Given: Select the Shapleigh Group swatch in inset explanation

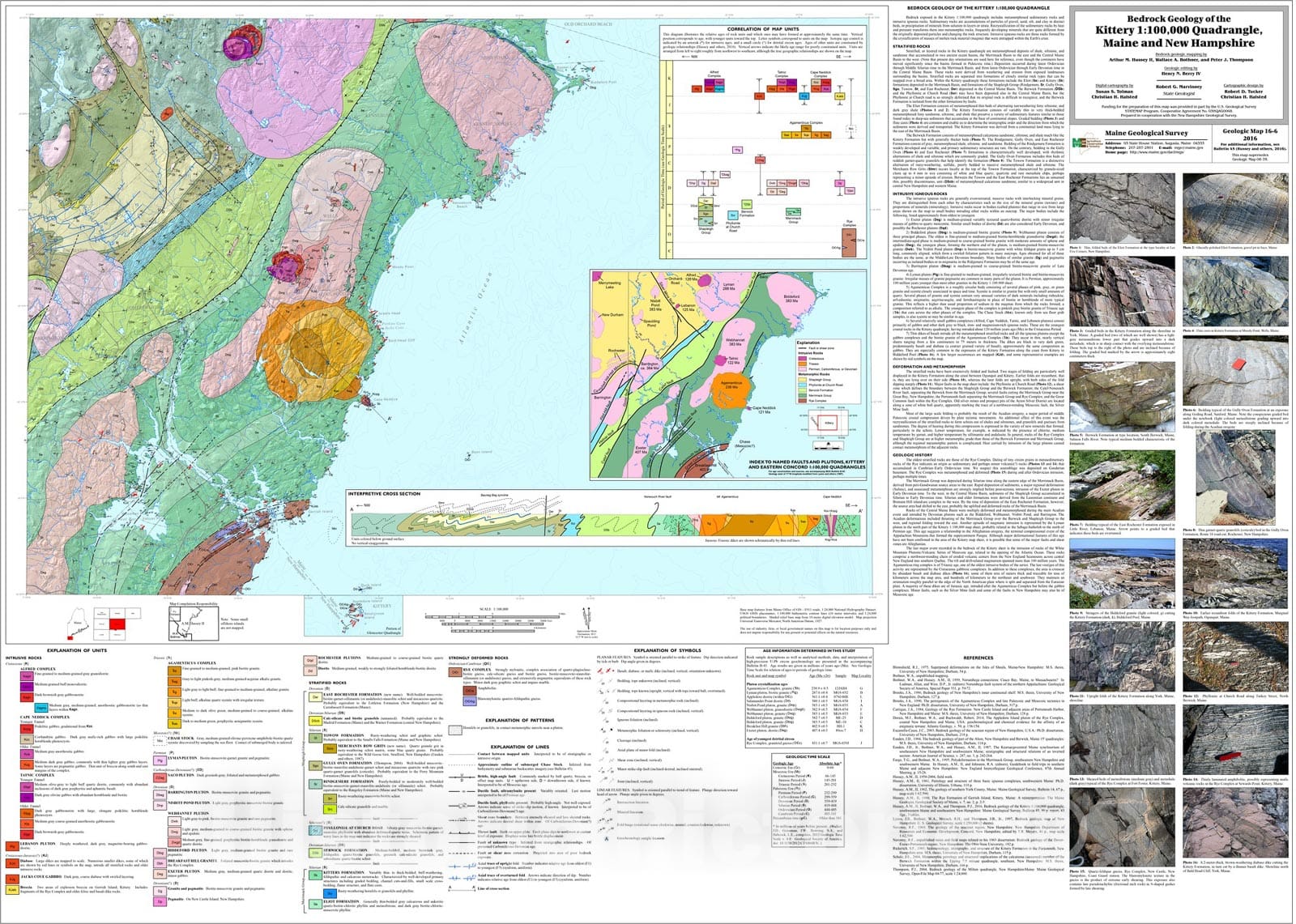Looking at the screenshot, I should pyautogui.click(x=803, y=380).
